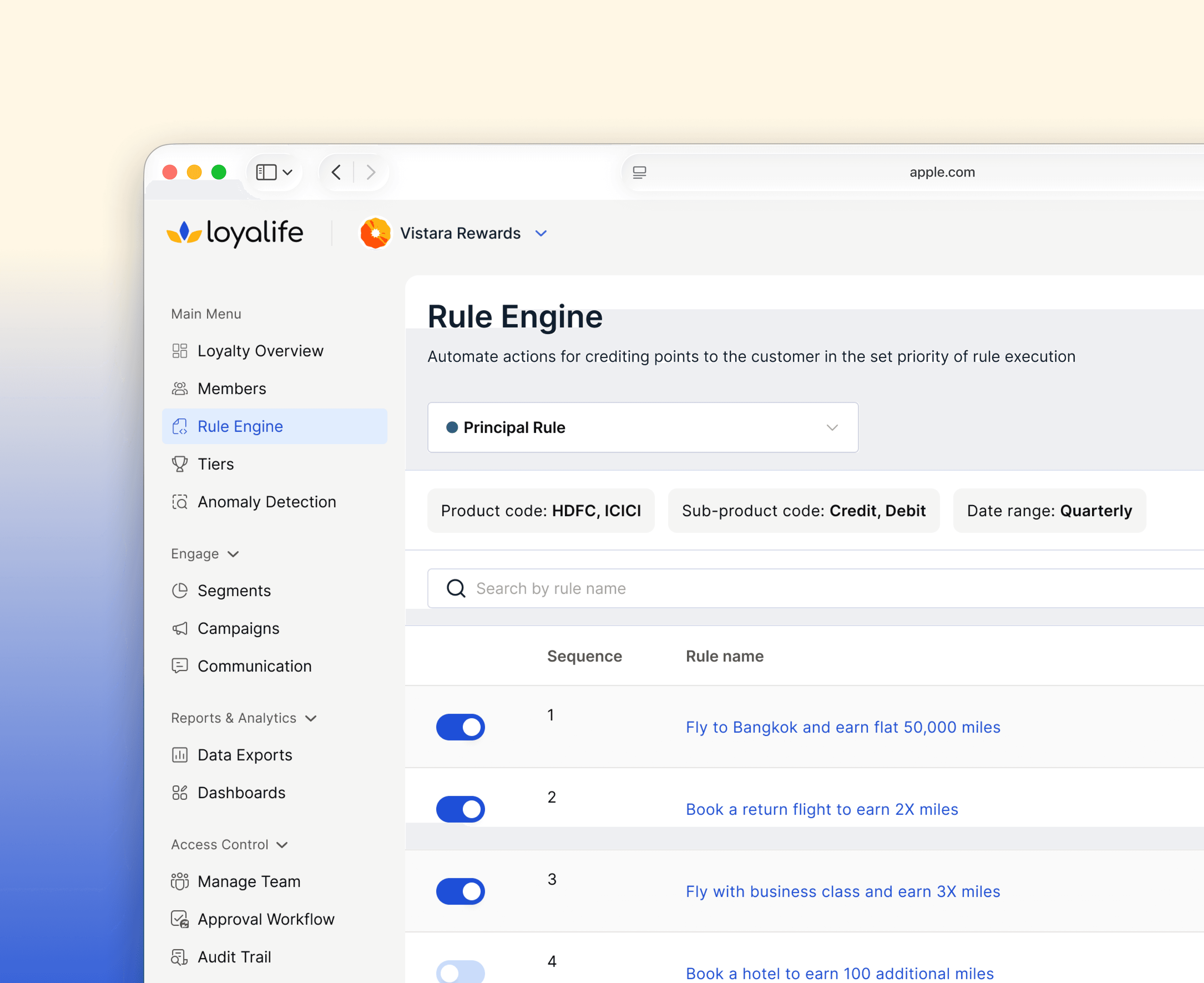Open the business class 3X miles rule

coord(842,891)
